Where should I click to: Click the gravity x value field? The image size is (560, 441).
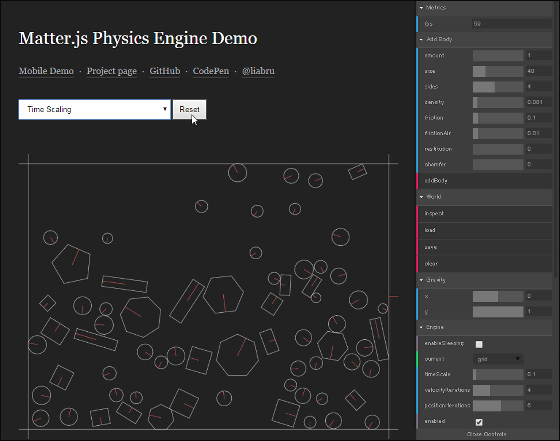(539, 296)
